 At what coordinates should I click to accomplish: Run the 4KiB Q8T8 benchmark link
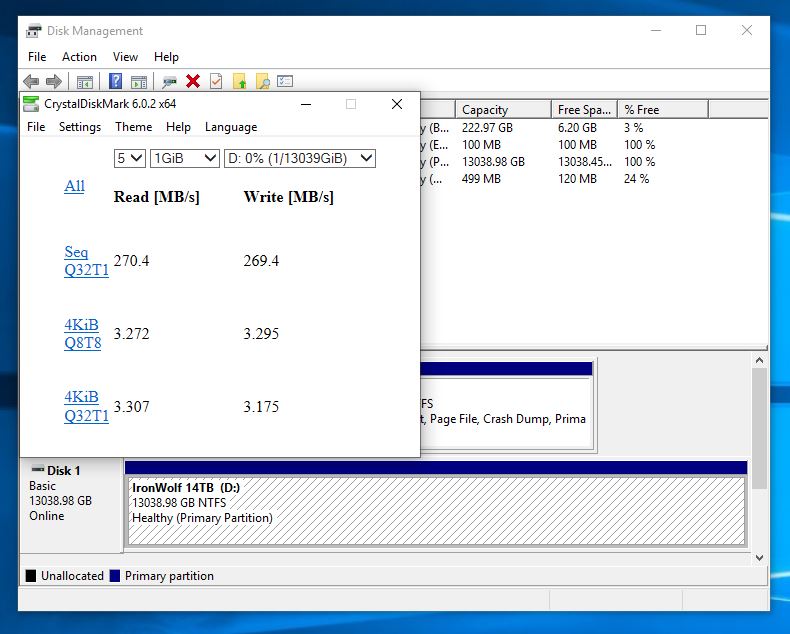[83, 334]
